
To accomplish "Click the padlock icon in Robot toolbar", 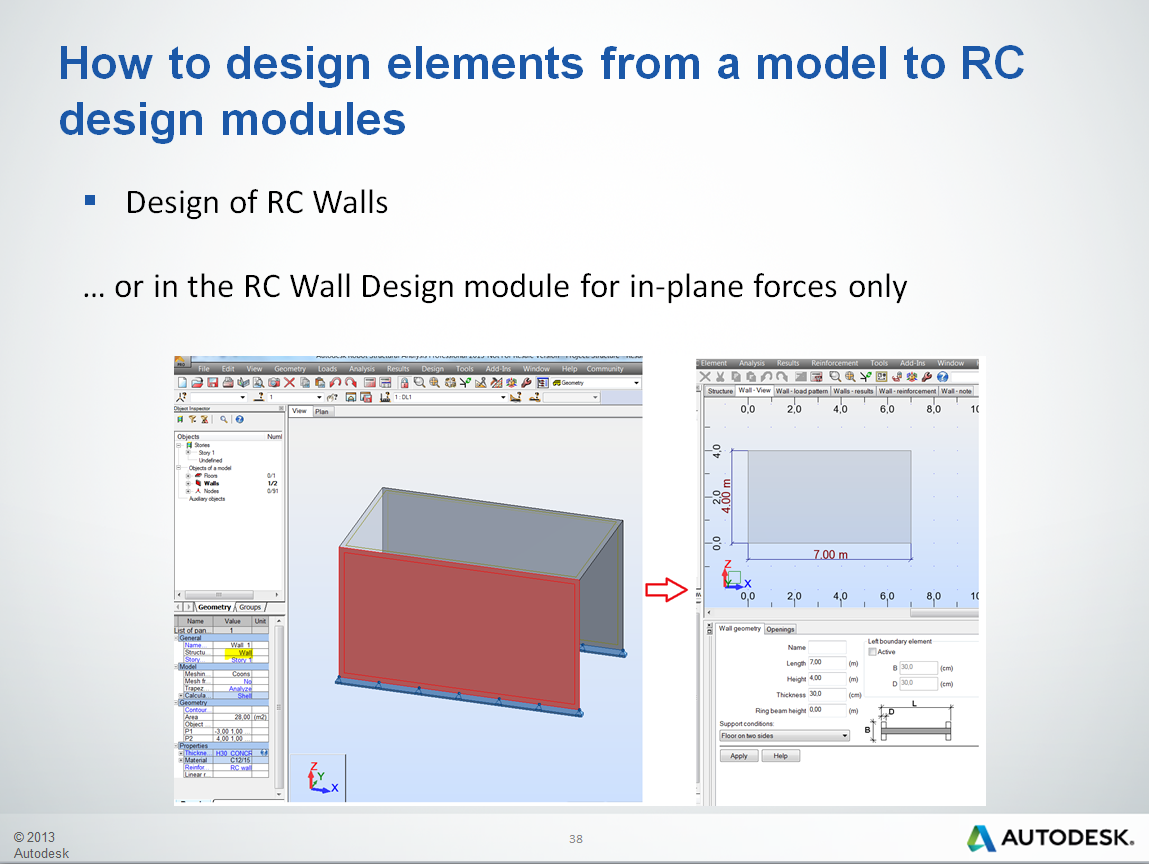I will click(403, 383).
